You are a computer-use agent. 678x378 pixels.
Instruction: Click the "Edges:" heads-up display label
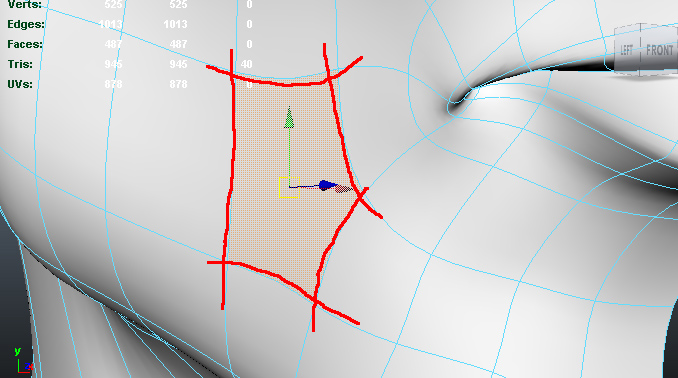tap(26, 24)
